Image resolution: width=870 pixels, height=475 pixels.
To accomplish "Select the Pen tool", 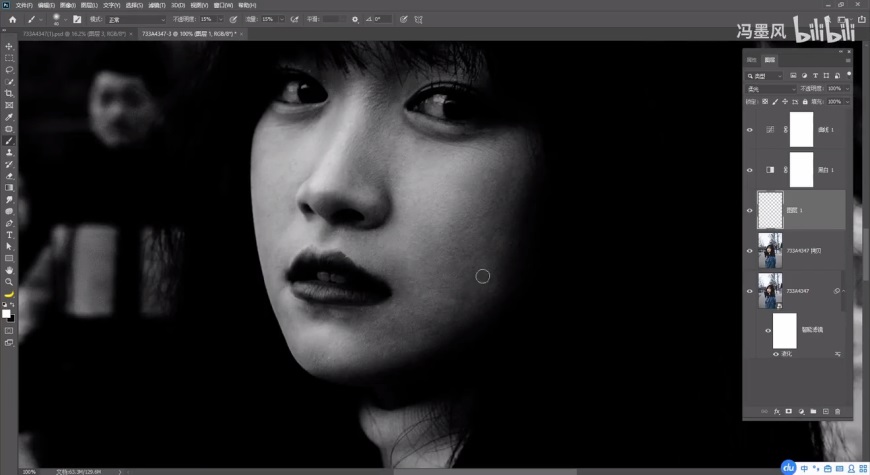I will (x=9, y=223).
